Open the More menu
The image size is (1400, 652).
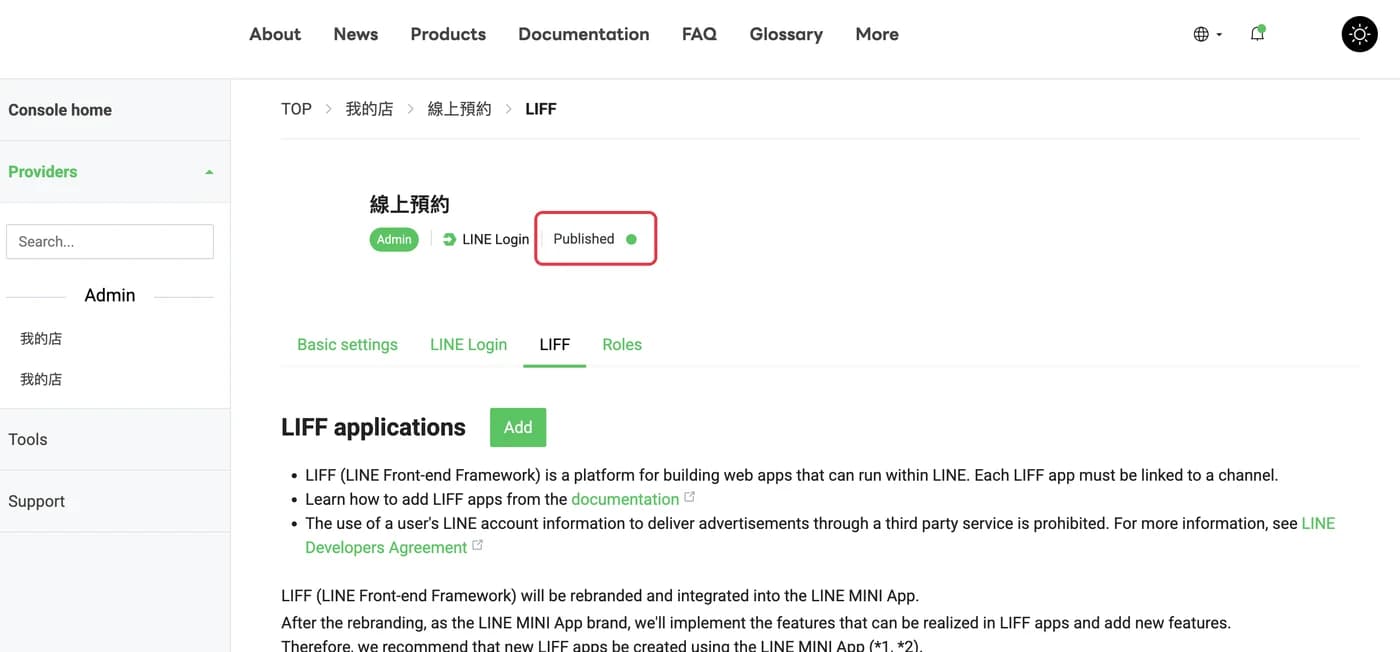(877, 34)
